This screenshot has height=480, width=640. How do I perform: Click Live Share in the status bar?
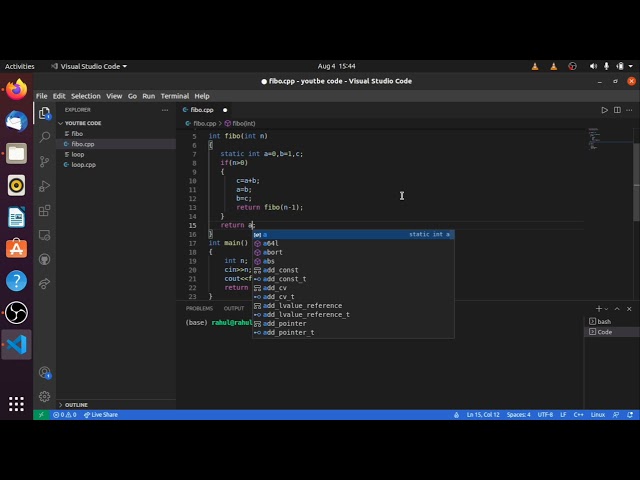(x=101, y=414)
